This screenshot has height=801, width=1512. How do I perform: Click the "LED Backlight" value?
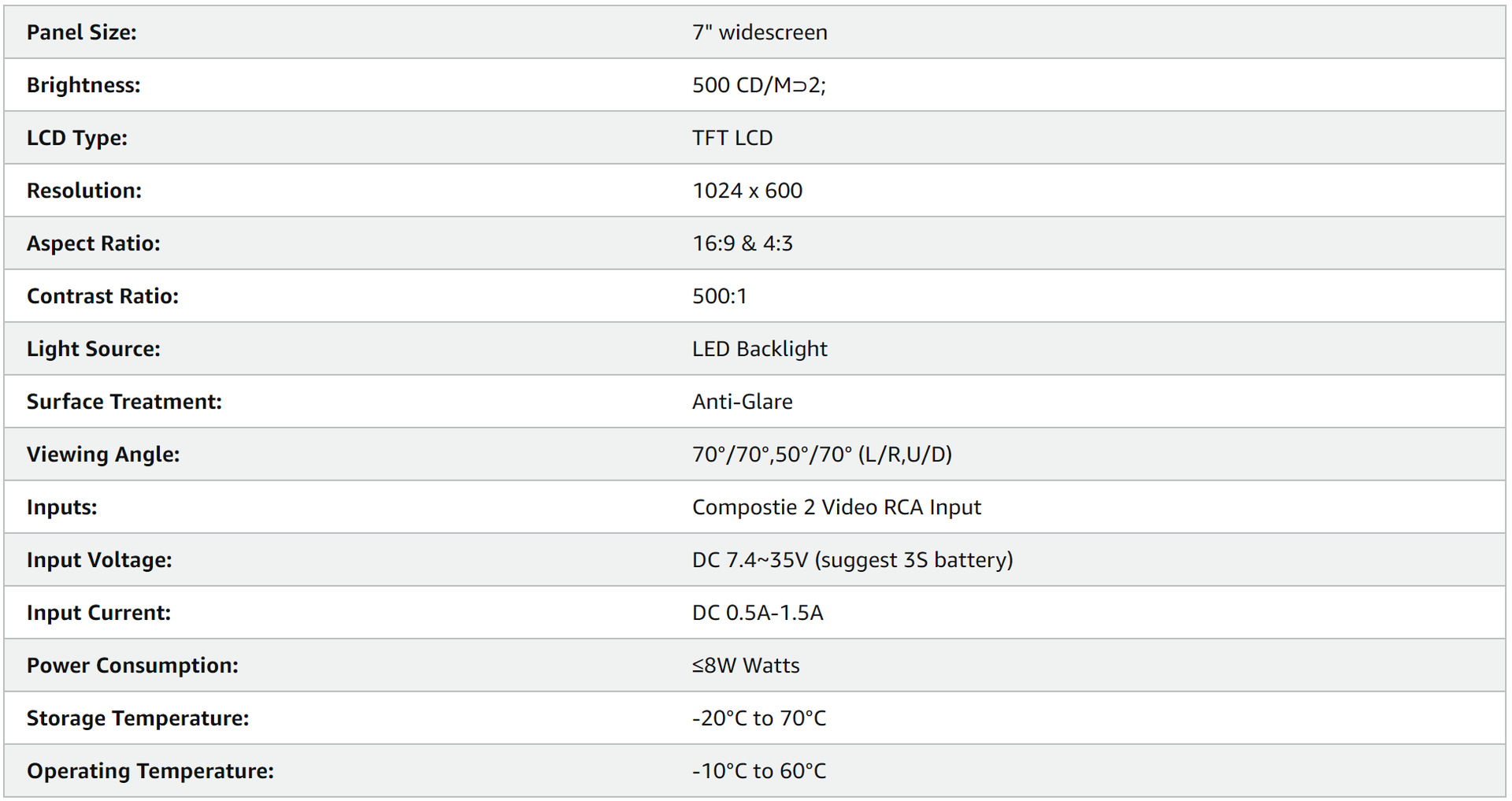coord(759,349)
